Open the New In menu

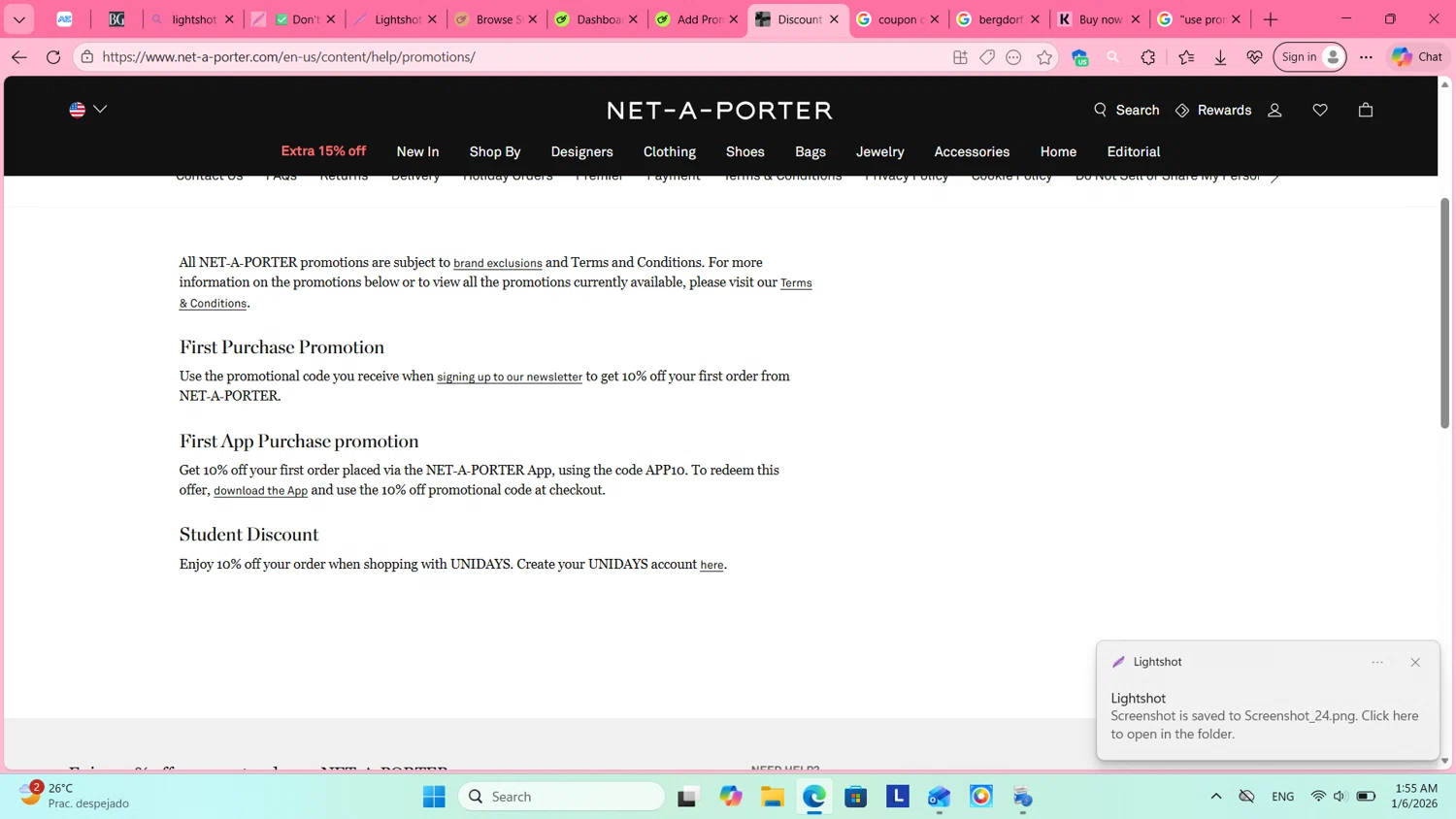pyautogui.click(x=417, y=151)
